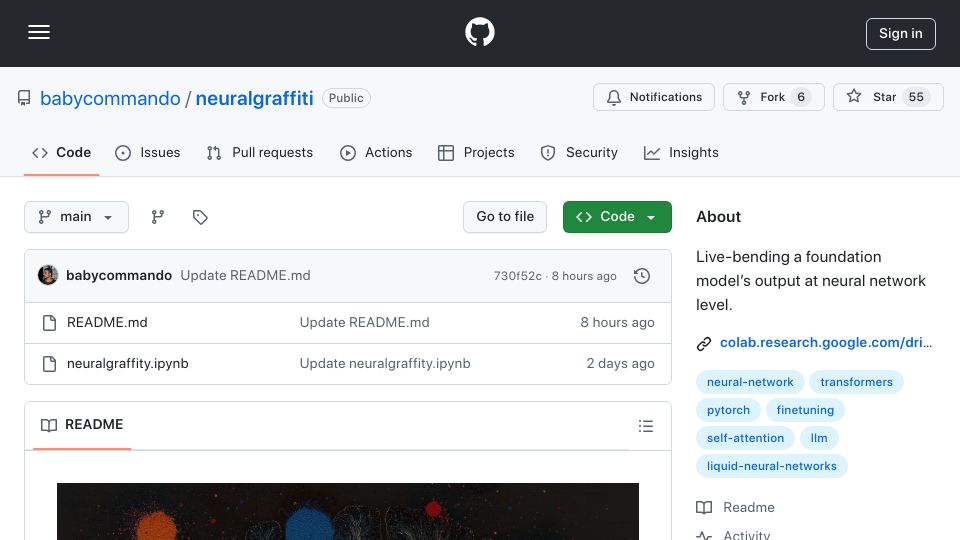Select the finetuning topic tag
Image resolution: width=960 pixels, height=540 pixels.
pos(805,410)
